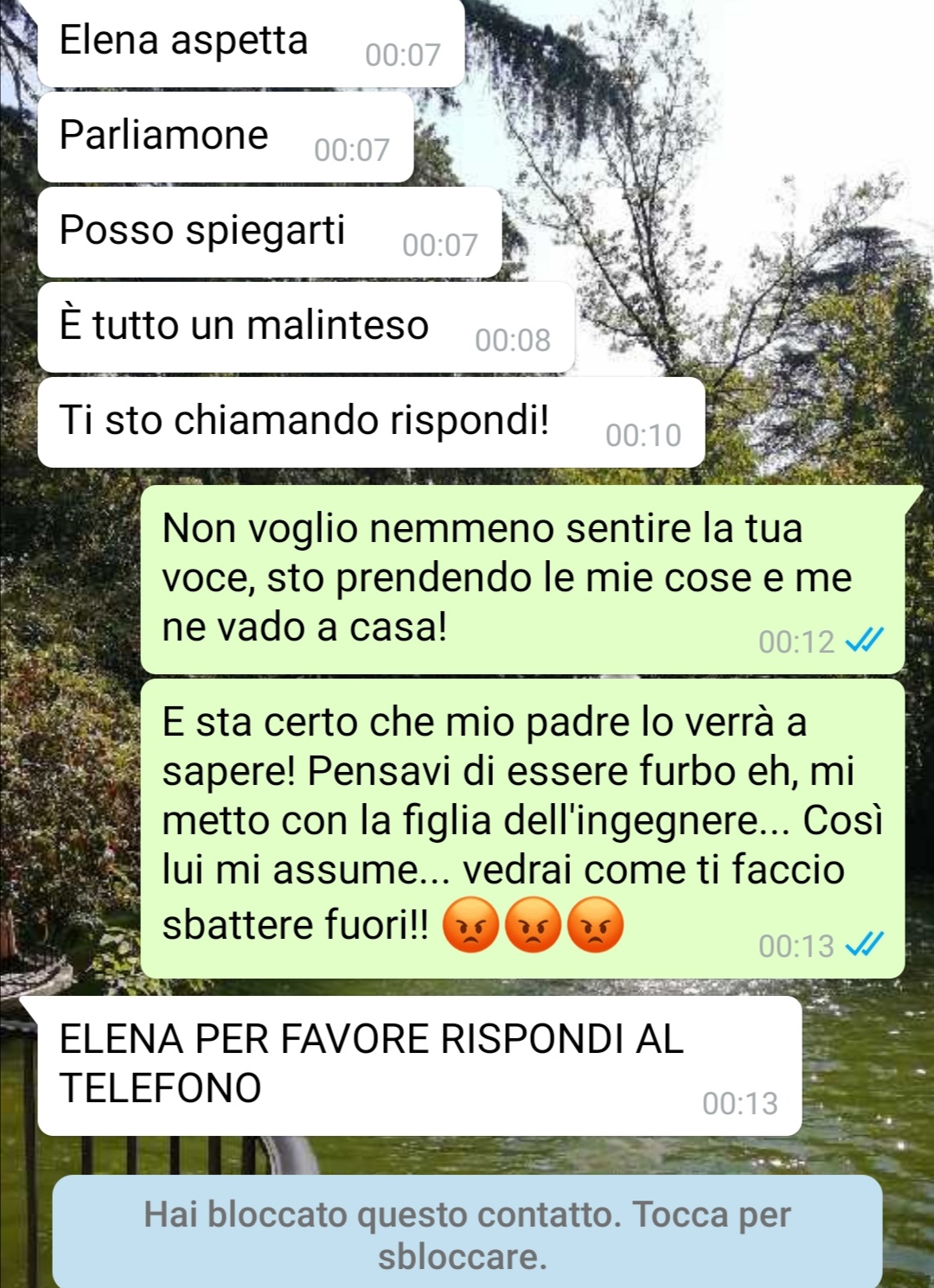The image size is (934, 1288).
Task: Click the middle angry face emoji
Action: pos(533,925)
